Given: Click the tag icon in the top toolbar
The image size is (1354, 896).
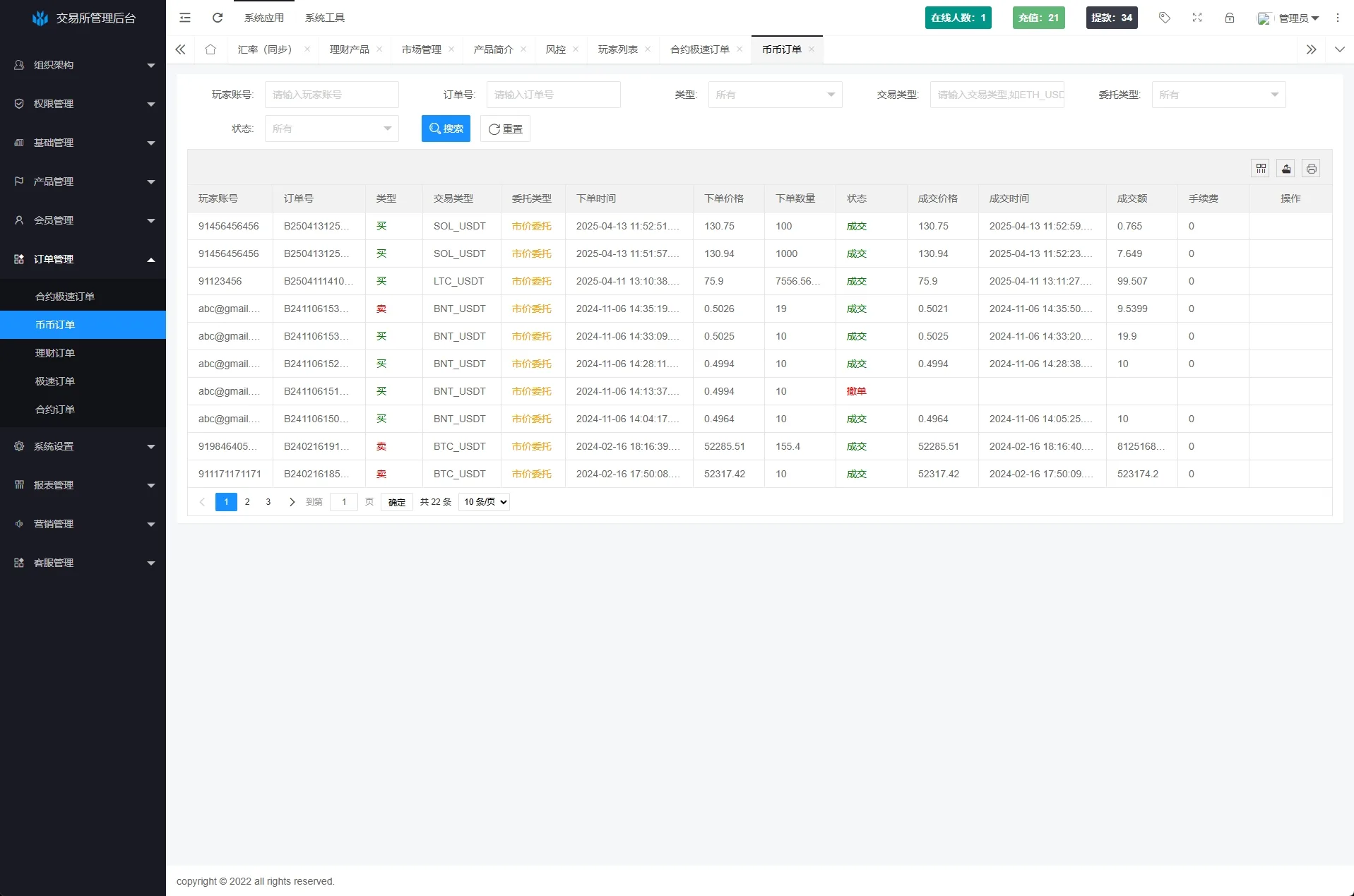Looking at the screenshot, I should tap(1164, 18).
